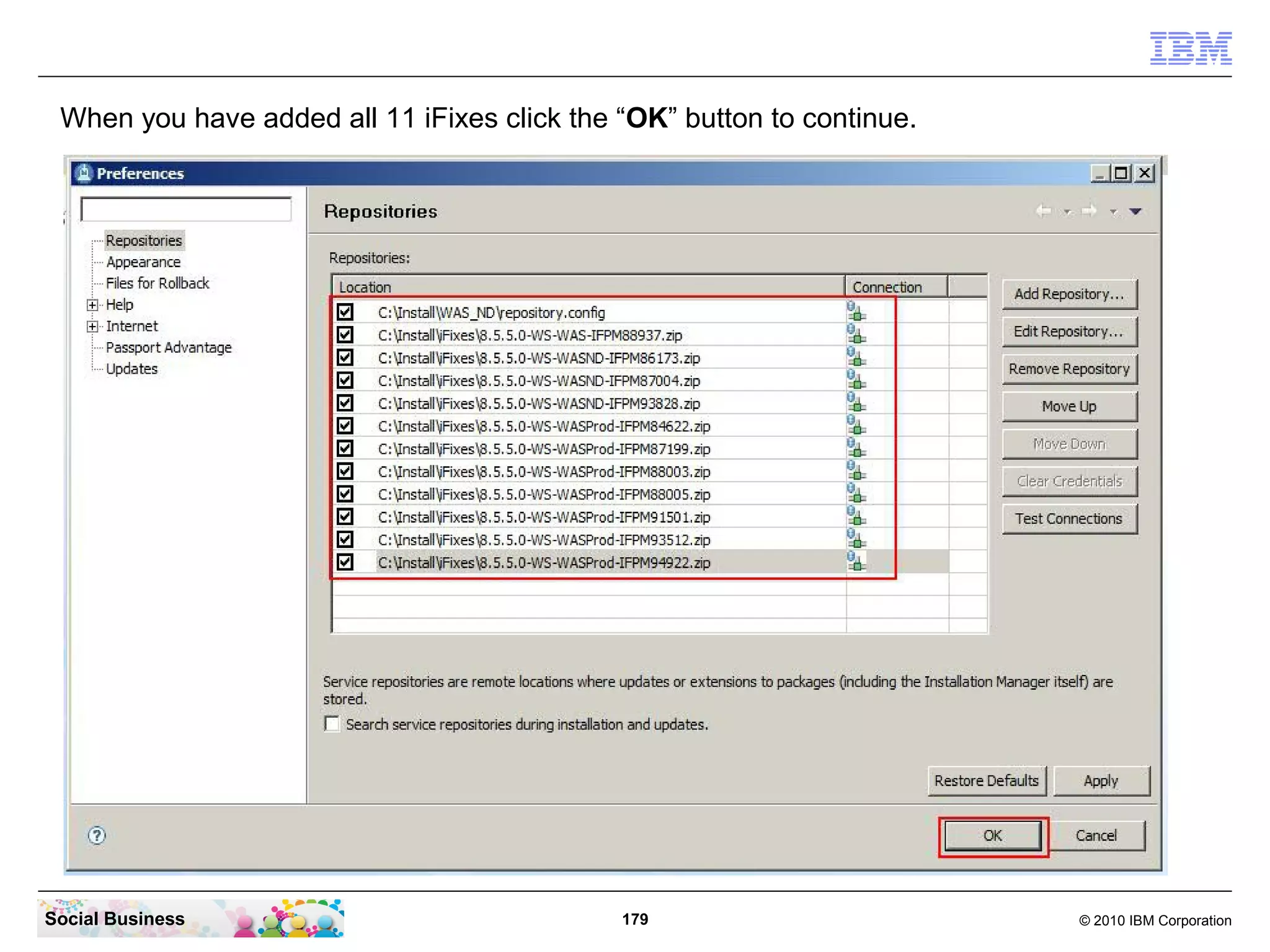Open the view menu dark triangle dropdown
This screenshot has width=1270, height=952.
1135,211
